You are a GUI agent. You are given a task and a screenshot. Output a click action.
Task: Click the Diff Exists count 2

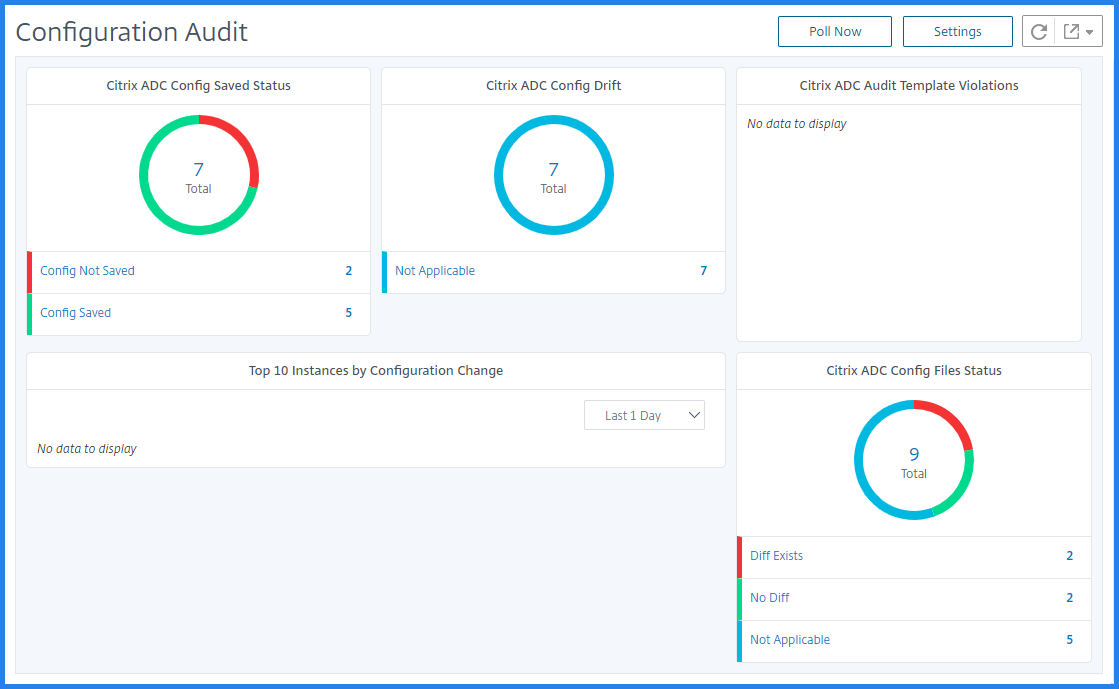(1070, 555)
